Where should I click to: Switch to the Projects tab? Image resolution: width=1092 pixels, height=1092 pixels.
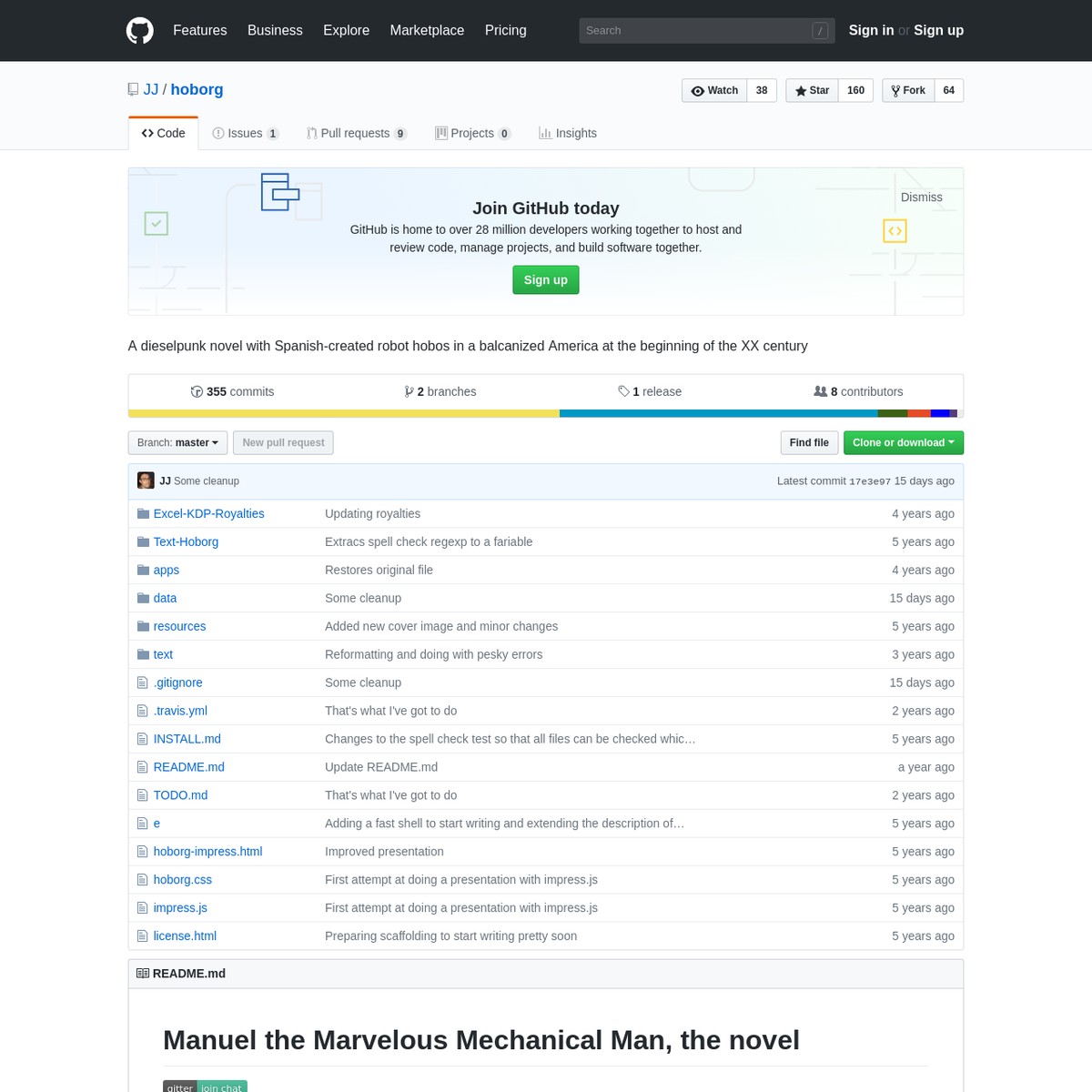[473, 133]
